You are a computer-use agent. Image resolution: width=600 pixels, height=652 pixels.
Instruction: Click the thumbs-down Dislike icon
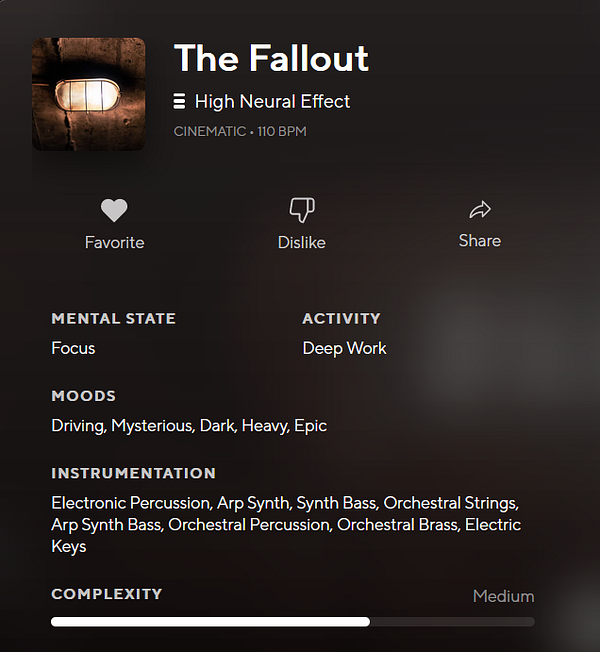tap(301, 210)
